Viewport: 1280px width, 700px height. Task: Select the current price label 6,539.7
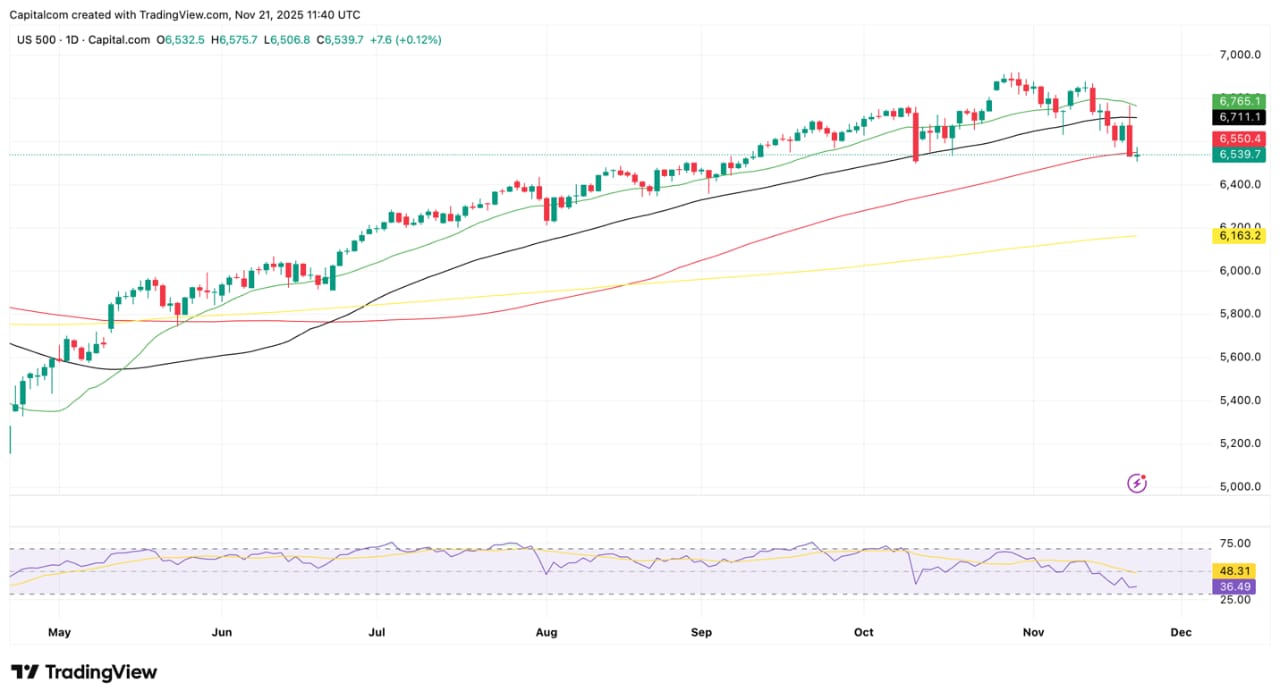[x=1239, y=155]
